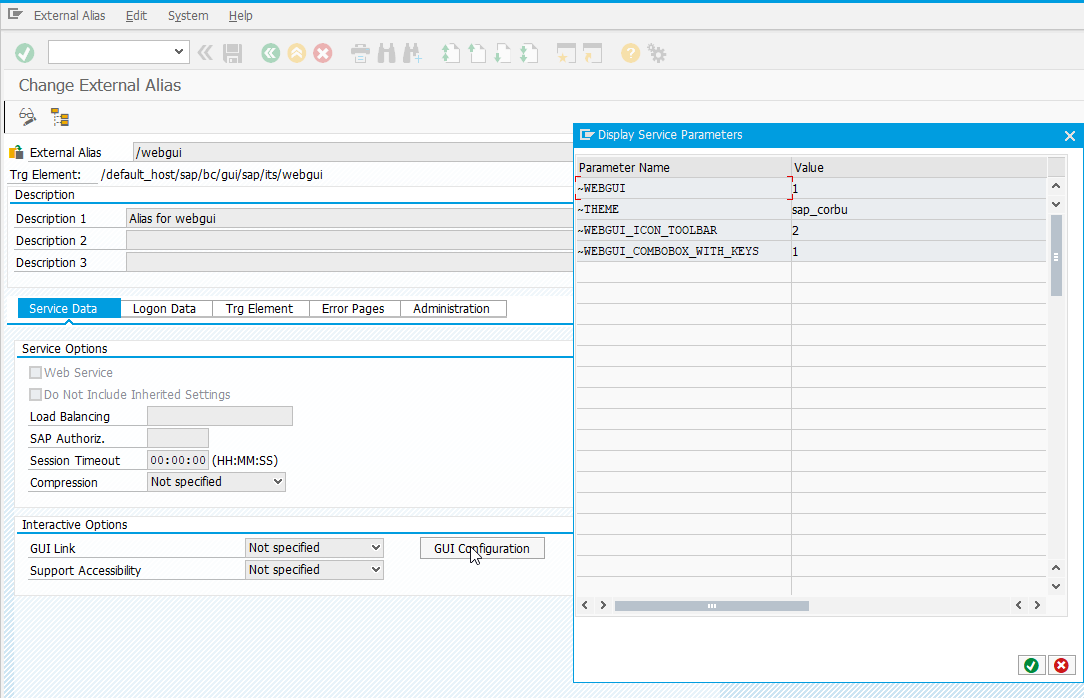Click the Session Timeout input field
Screen dimensions: 1084x698
coord(177,459)
